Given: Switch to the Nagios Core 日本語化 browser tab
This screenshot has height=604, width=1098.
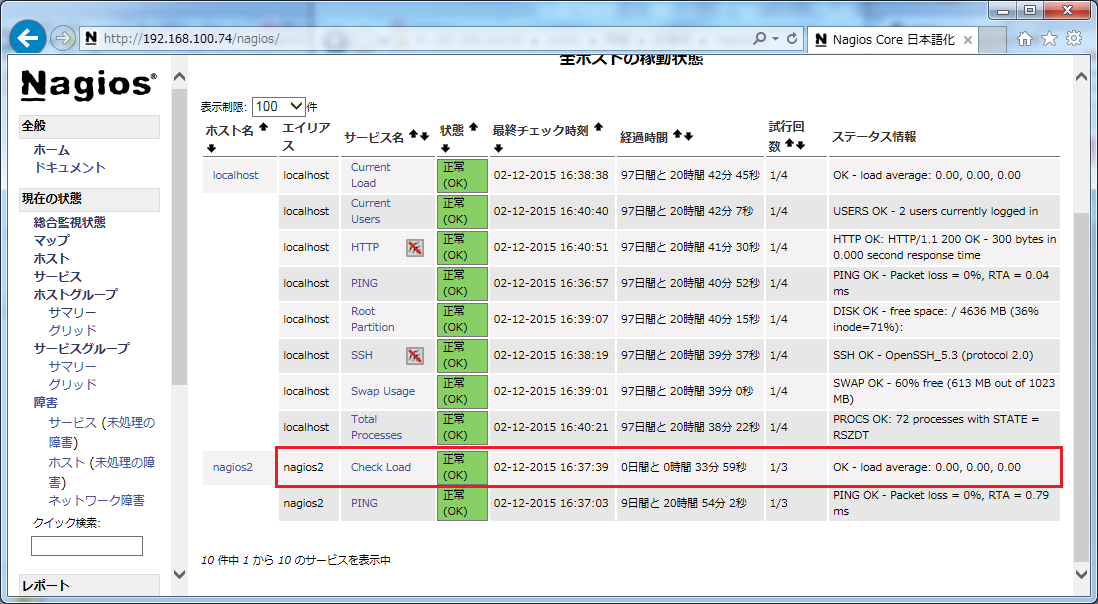Looking at the screenshot, I should (x=893, y=40).
